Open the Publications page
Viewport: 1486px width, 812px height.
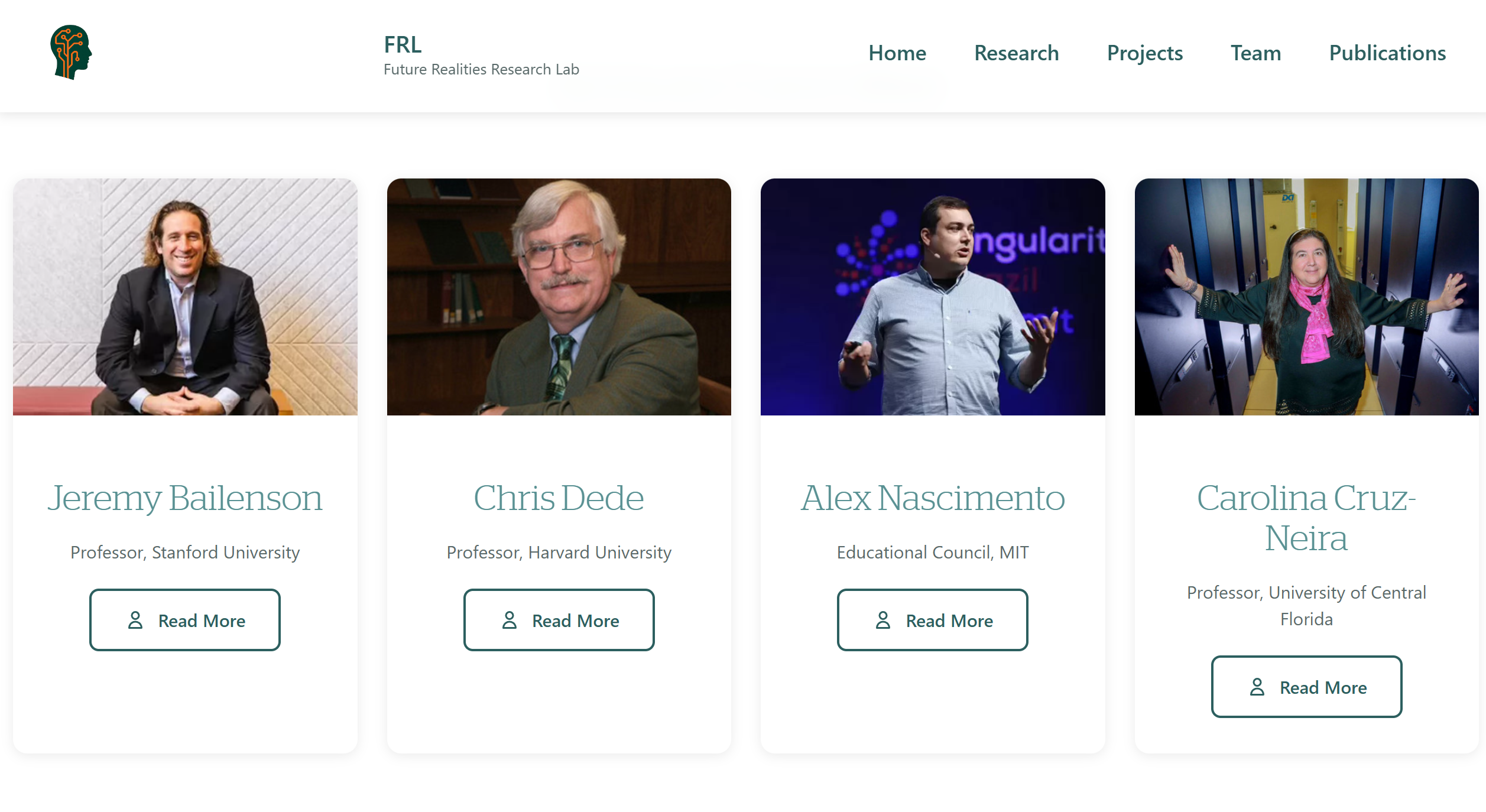[x=1387, y=53]
